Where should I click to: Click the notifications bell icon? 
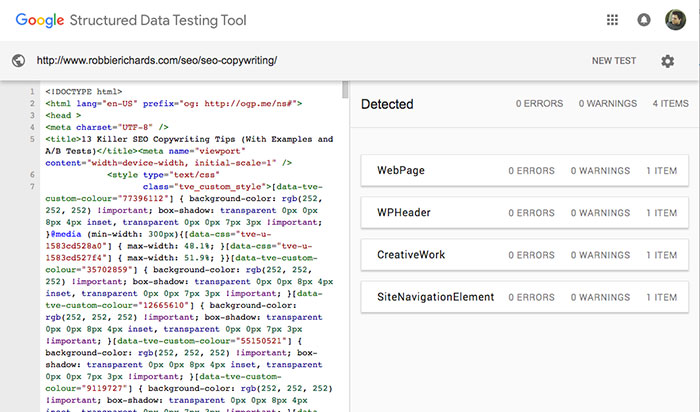tap(644, 20)
